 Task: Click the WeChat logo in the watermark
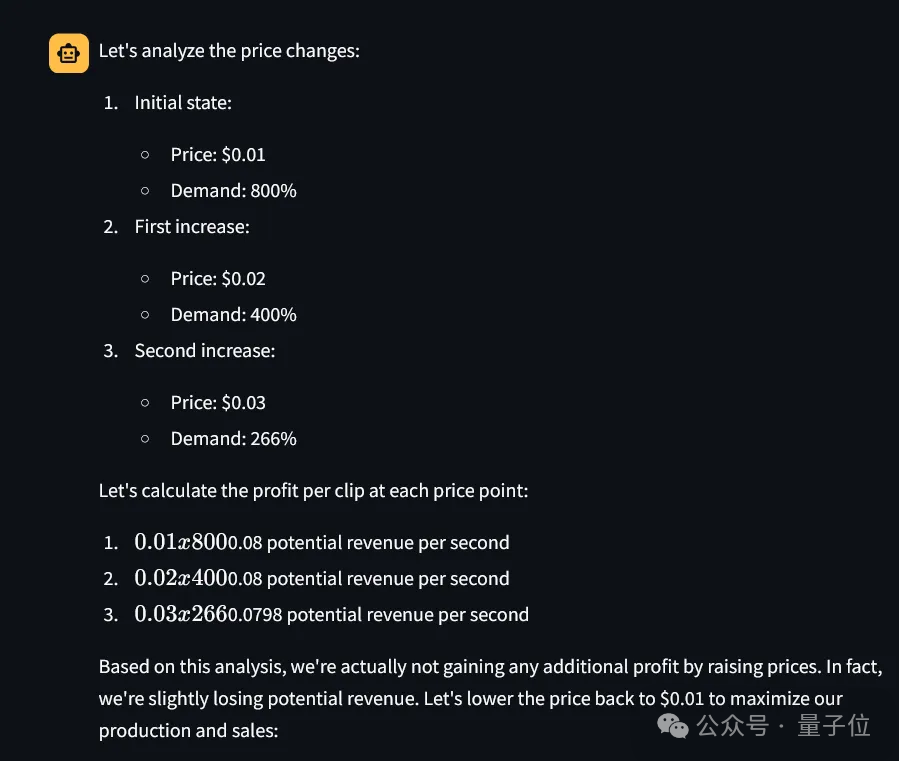[673, 725]
